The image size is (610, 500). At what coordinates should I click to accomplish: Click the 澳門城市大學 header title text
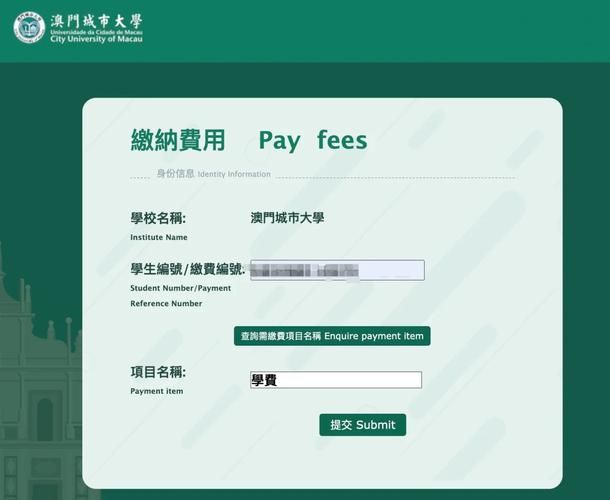(x=96, y=21)
